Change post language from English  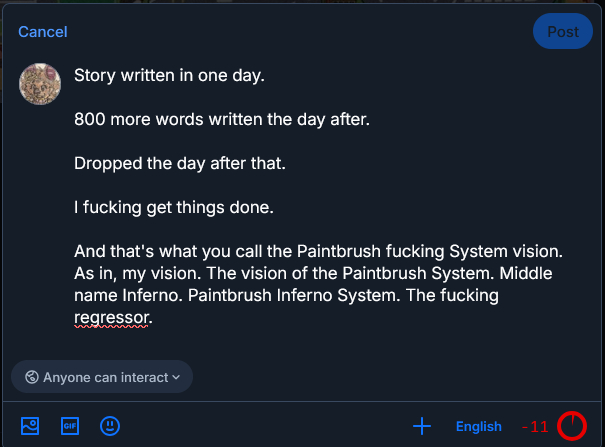point(478,426)
